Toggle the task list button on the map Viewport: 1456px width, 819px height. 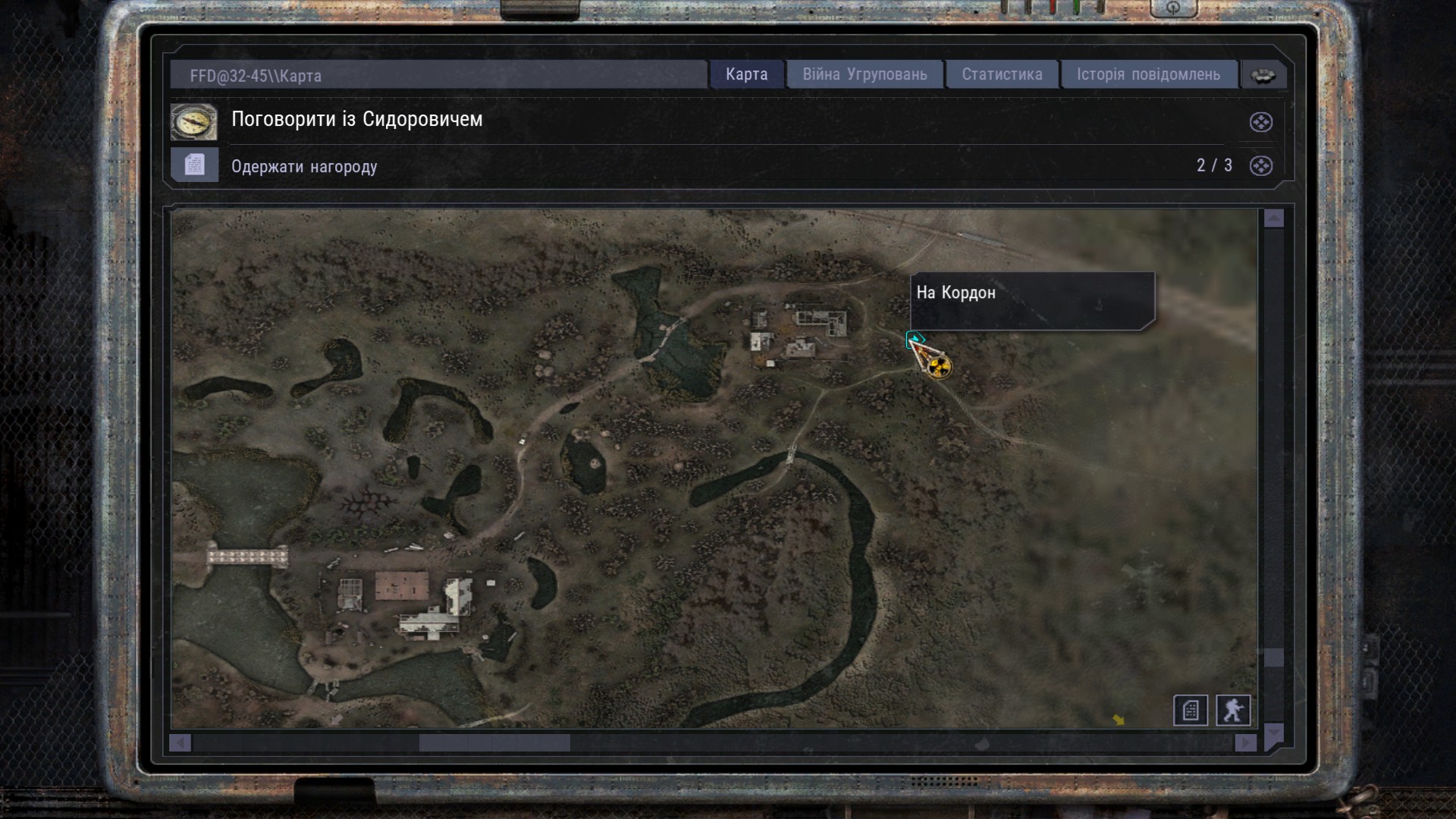tap(1190, 711)
